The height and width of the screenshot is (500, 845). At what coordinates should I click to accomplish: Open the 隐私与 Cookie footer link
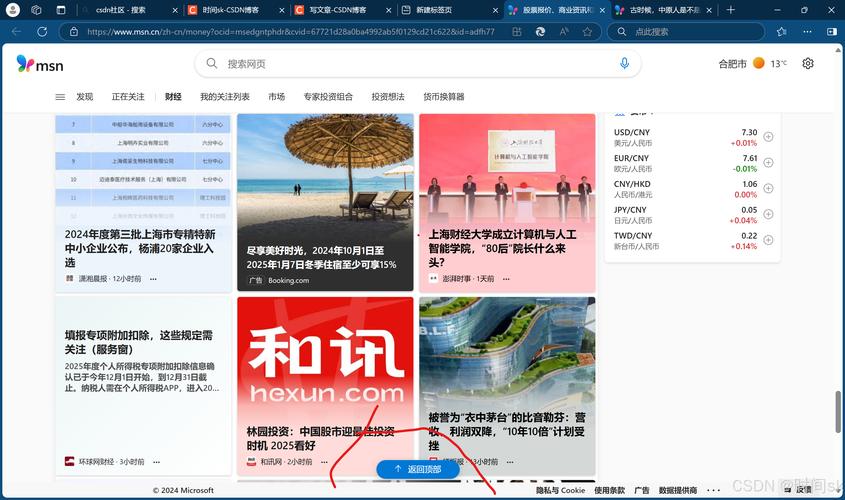pyautogui.click(x=560, y=490)
